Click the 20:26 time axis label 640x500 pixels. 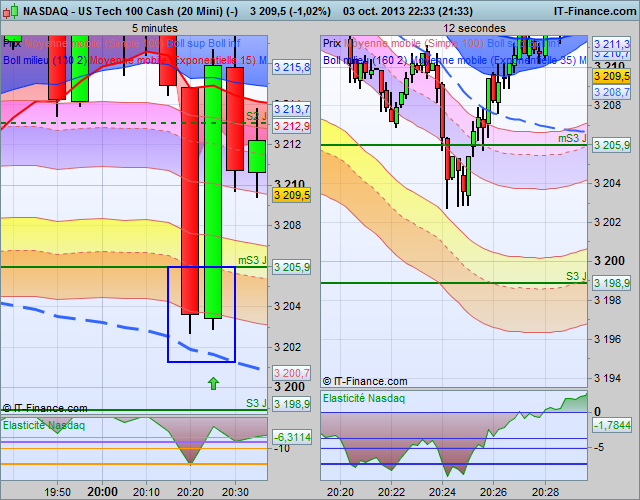493,492
